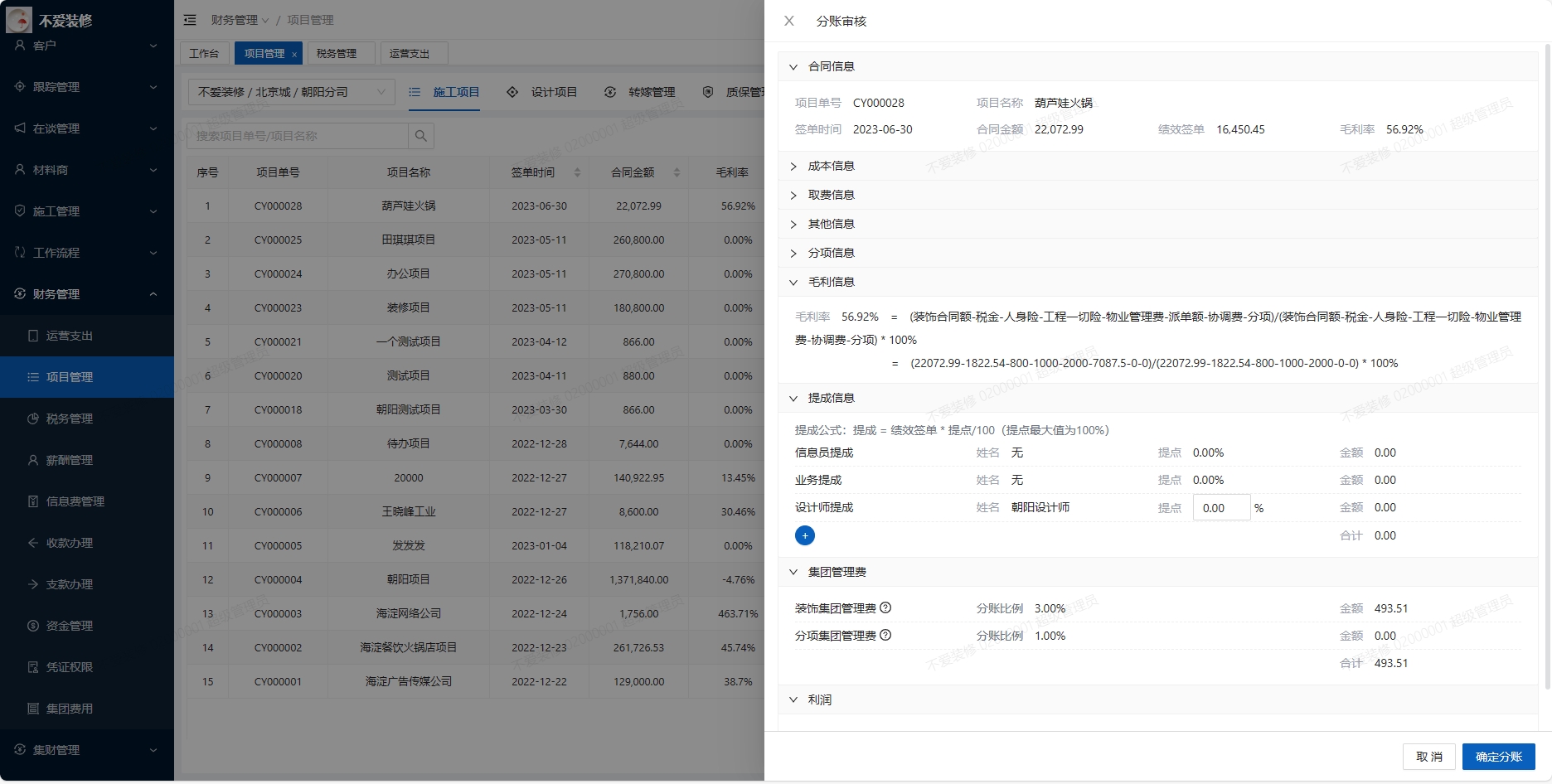The width and height of the screenshot is (1552, 784).
Task: Click 取消 button
Action: tap(1429, 757)
